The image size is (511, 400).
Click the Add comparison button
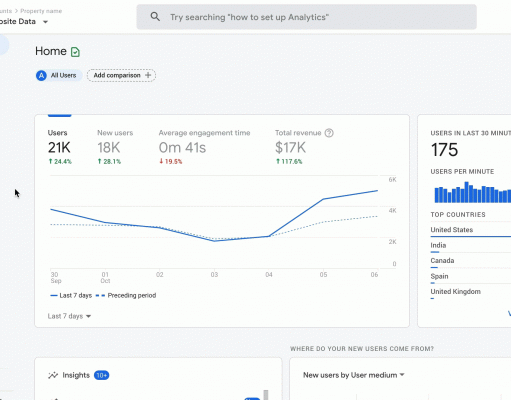tap(121, 75)
